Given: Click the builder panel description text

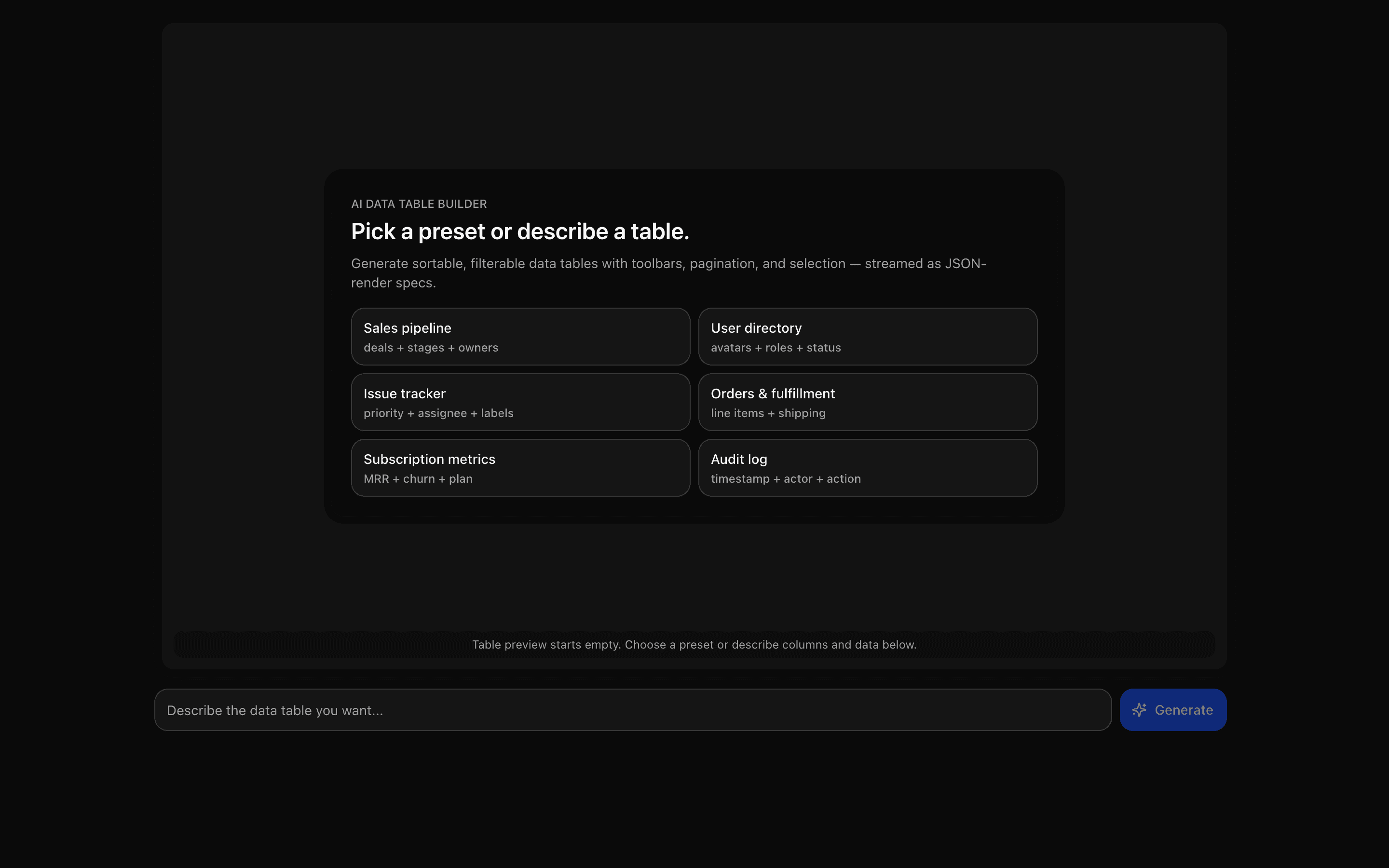Looking at the screenshot, I should [667, 272].
